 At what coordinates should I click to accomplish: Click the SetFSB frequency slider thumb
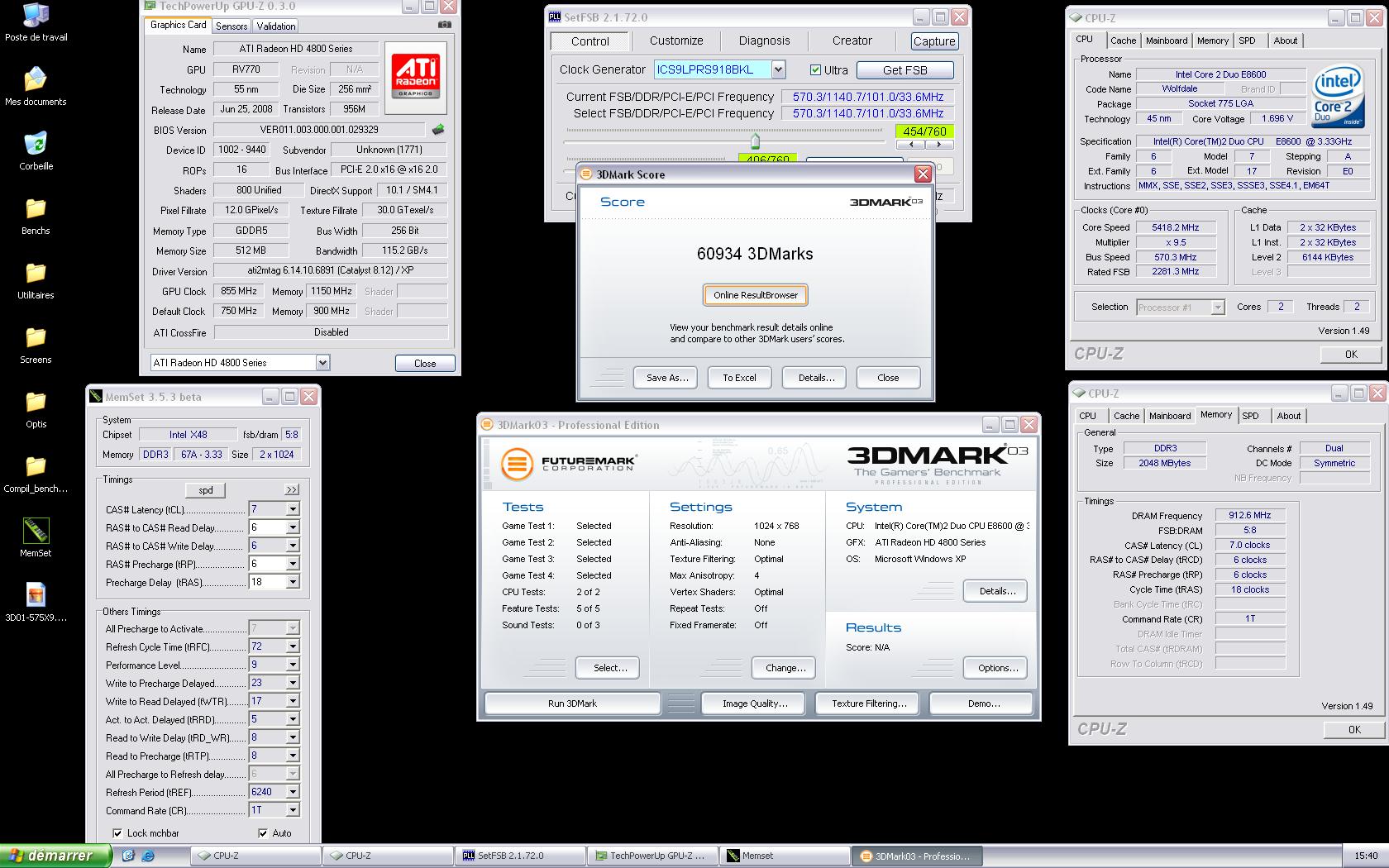(755, 141)
